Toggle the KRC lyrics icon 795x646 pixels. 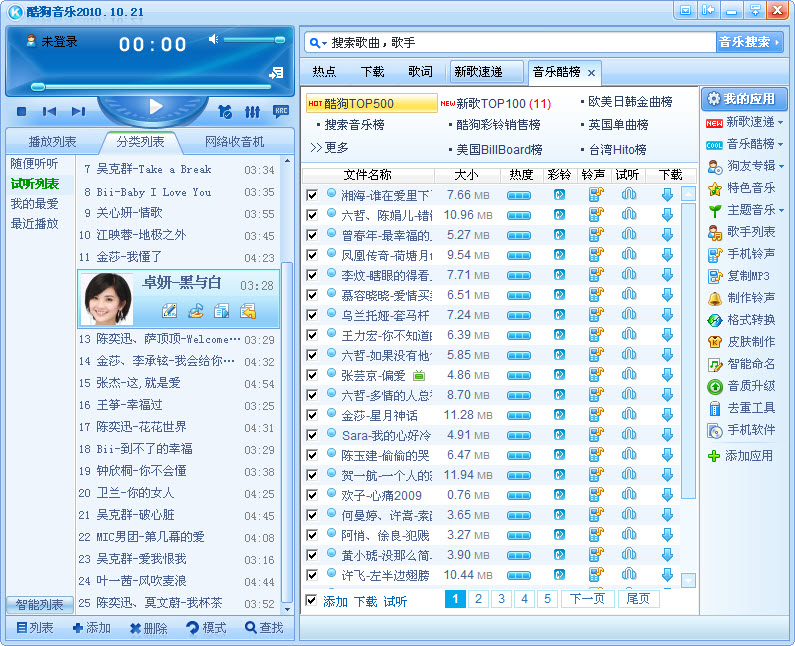(281, 111)
